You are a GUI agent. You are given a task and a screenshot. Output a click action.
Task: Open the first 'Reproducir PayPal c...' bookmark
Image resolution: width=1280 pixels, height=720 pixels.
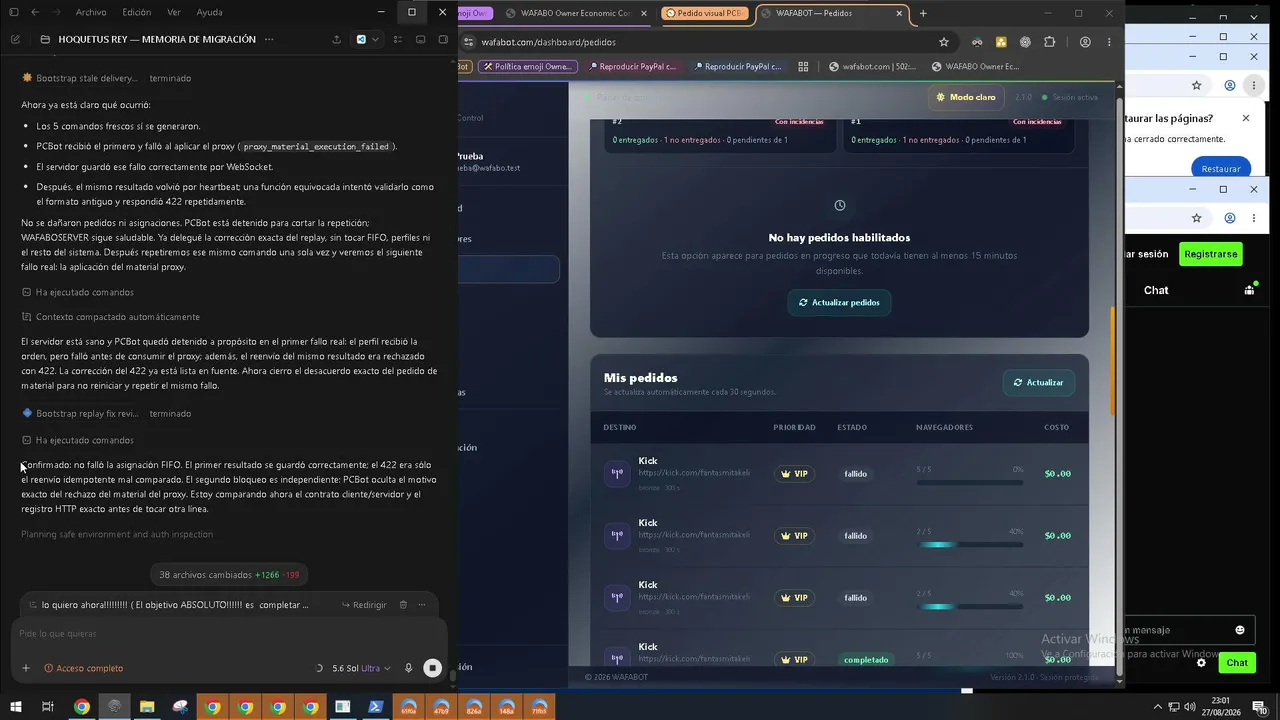click(x=632, y=67)
